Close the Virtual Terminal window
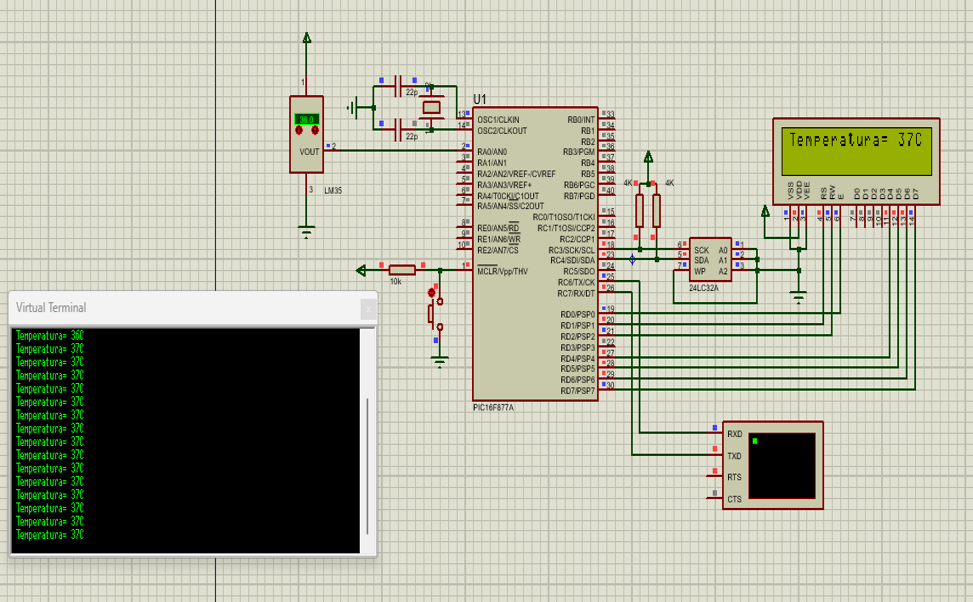Viewport: 973px width, 602px height. coord(367,309)
